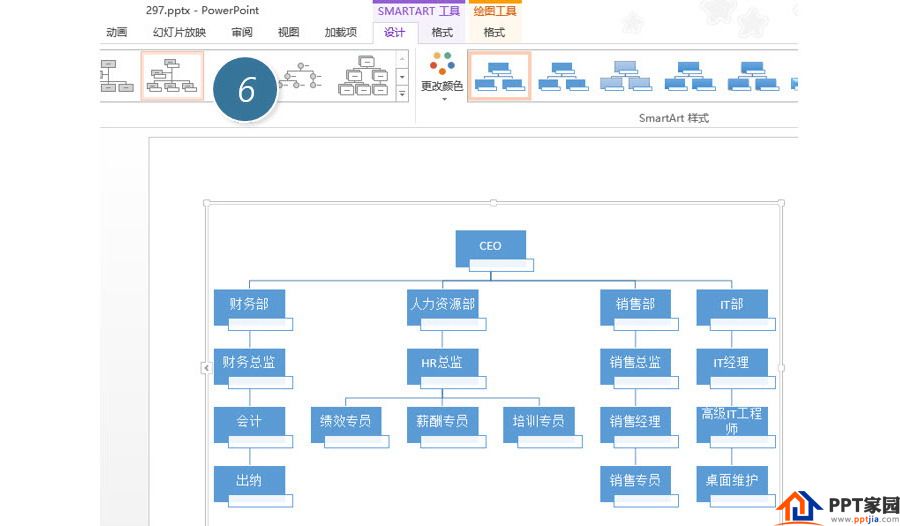
Task: Click the top-right corner handle of the SmartArt frame
Action: point(781,203)
